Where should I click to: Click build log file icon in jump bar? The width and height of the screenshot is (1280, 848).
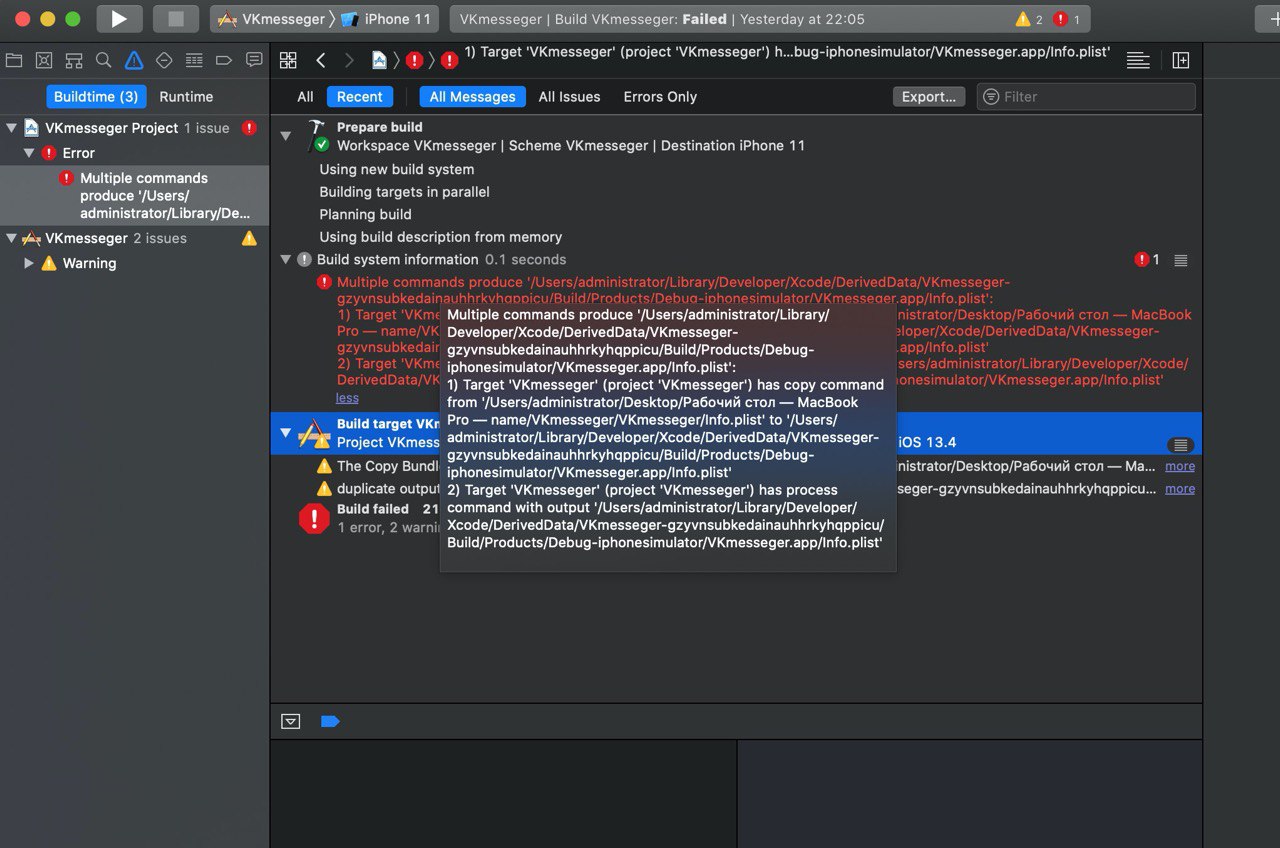point(379,60)
